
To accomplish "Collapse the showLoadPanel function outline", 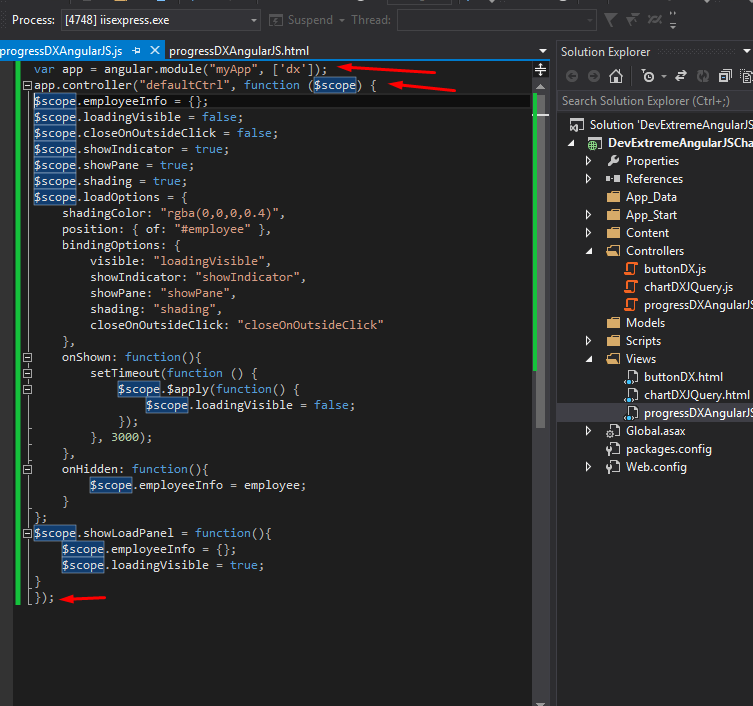I will (27, 533).
